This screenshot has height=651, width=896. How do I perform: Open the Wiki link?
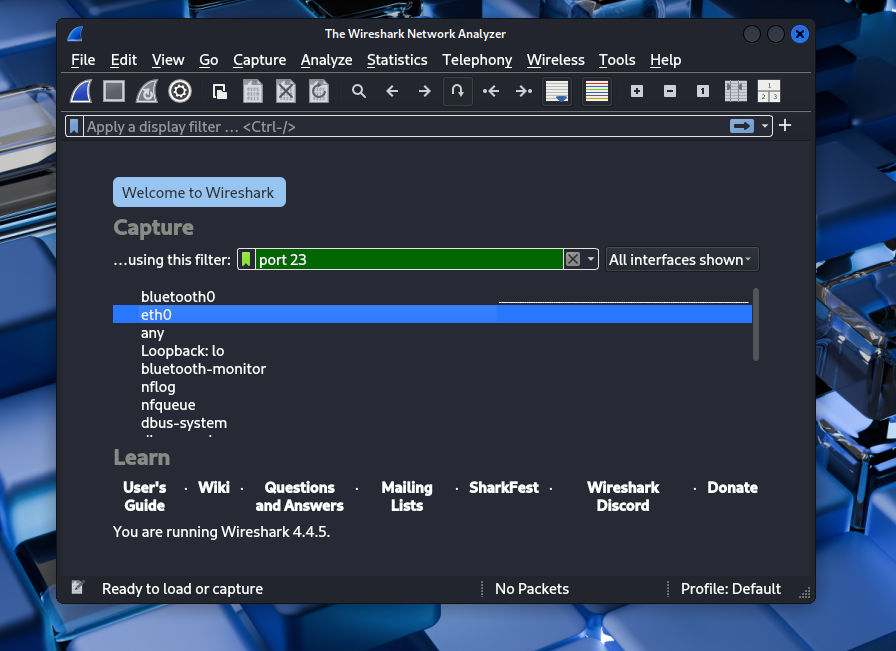214,488
